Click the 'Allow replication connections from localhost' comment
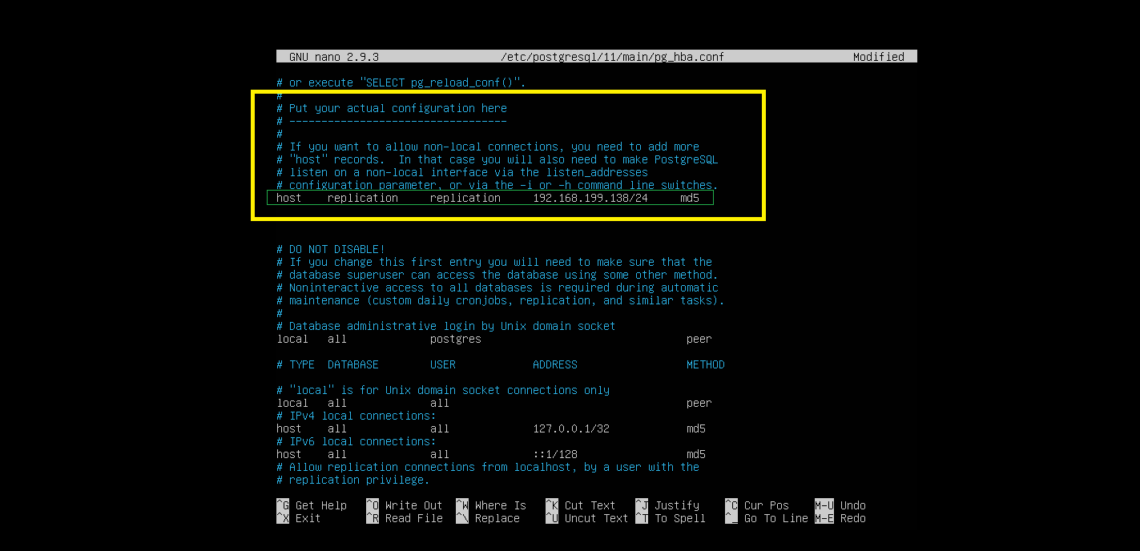This screenshot has height=551, width=1140. (x=488, y=467)
